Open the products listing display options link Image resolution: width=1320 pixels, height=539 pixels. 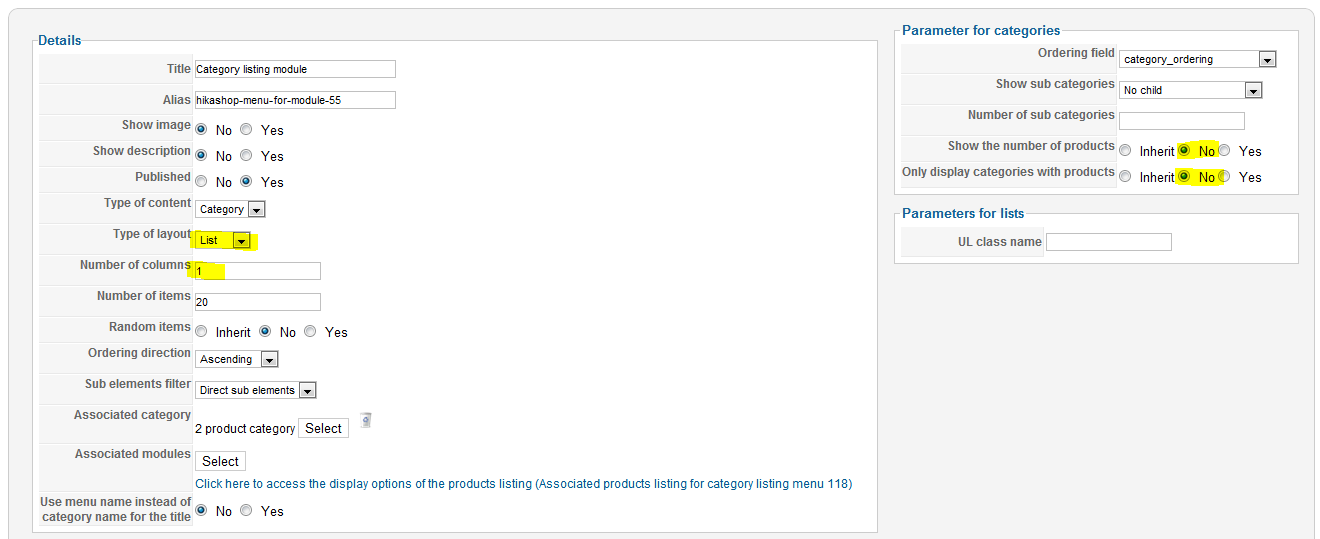click(x=524, y=484)
